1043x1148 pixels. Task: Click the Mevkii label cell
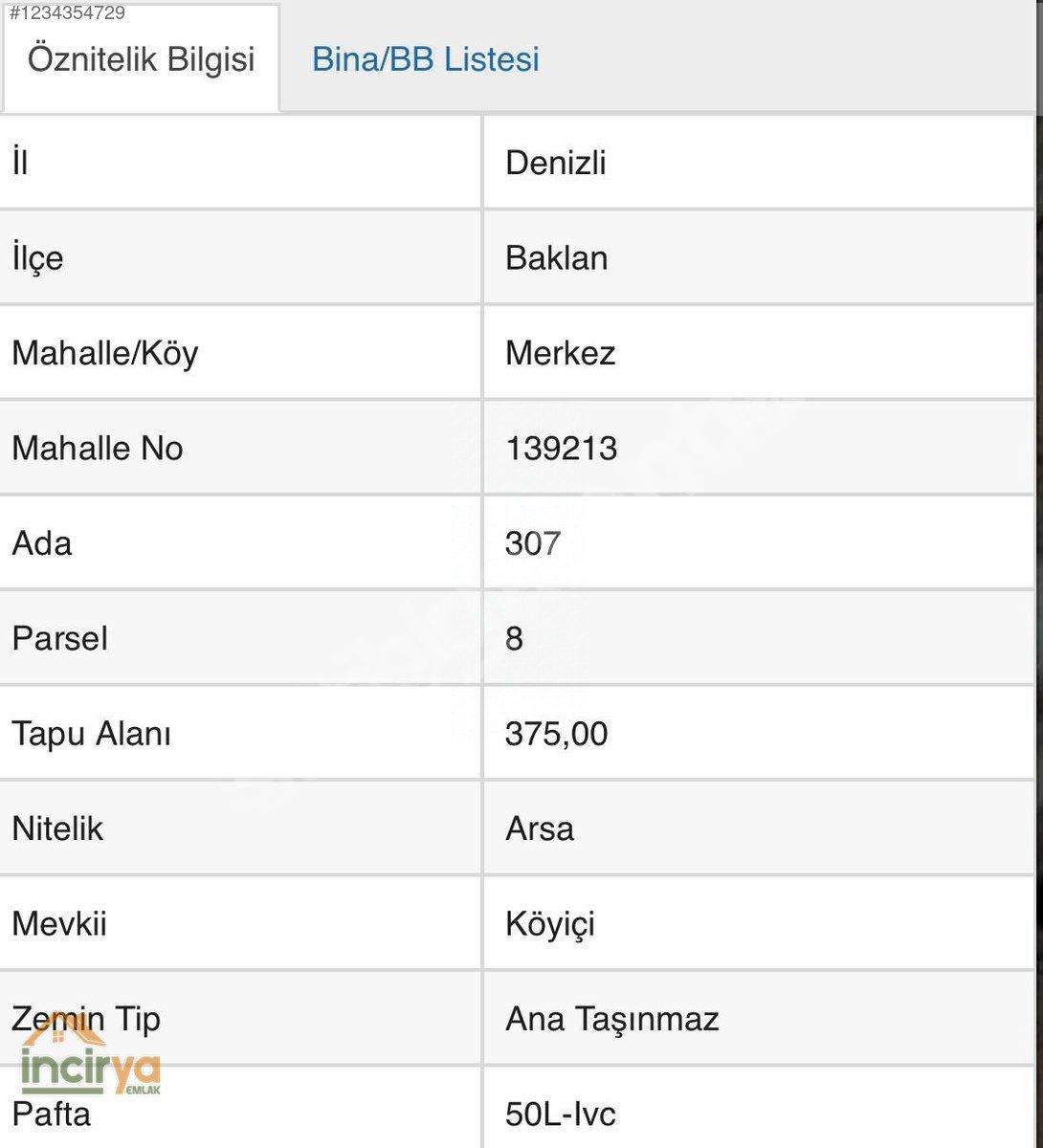240,923
